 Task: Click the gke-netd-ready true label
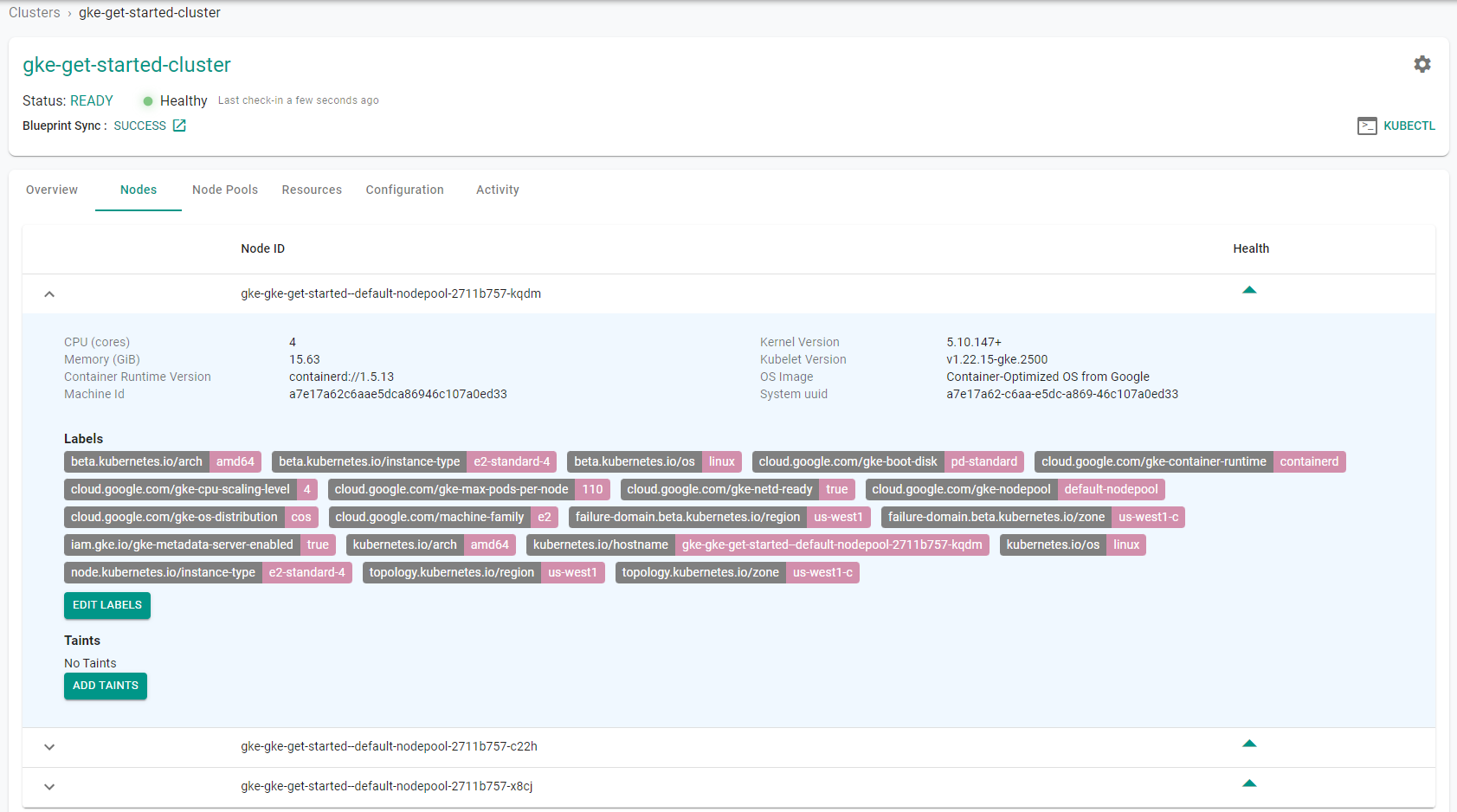click(738, 489)
